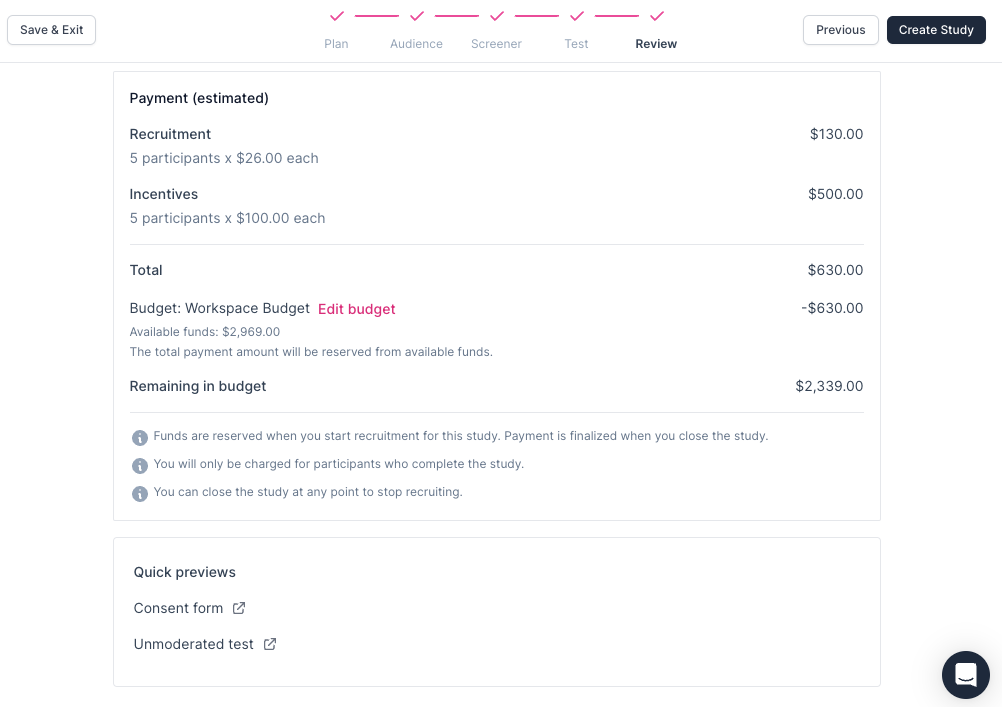This screenshot has height=707, width=1002.
Task: Click the Previous button
Action: coord(840,30)
